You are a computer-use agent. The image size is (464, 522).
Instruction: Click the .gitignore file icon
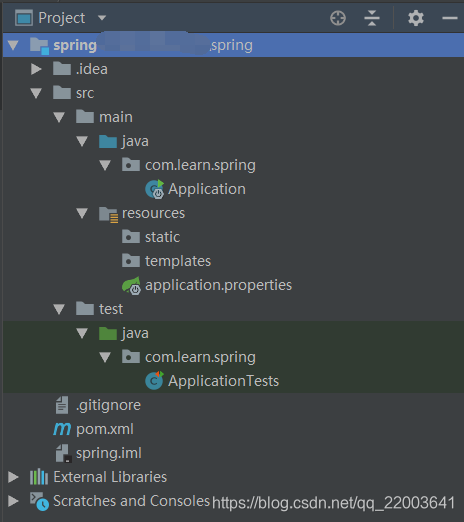62,405
